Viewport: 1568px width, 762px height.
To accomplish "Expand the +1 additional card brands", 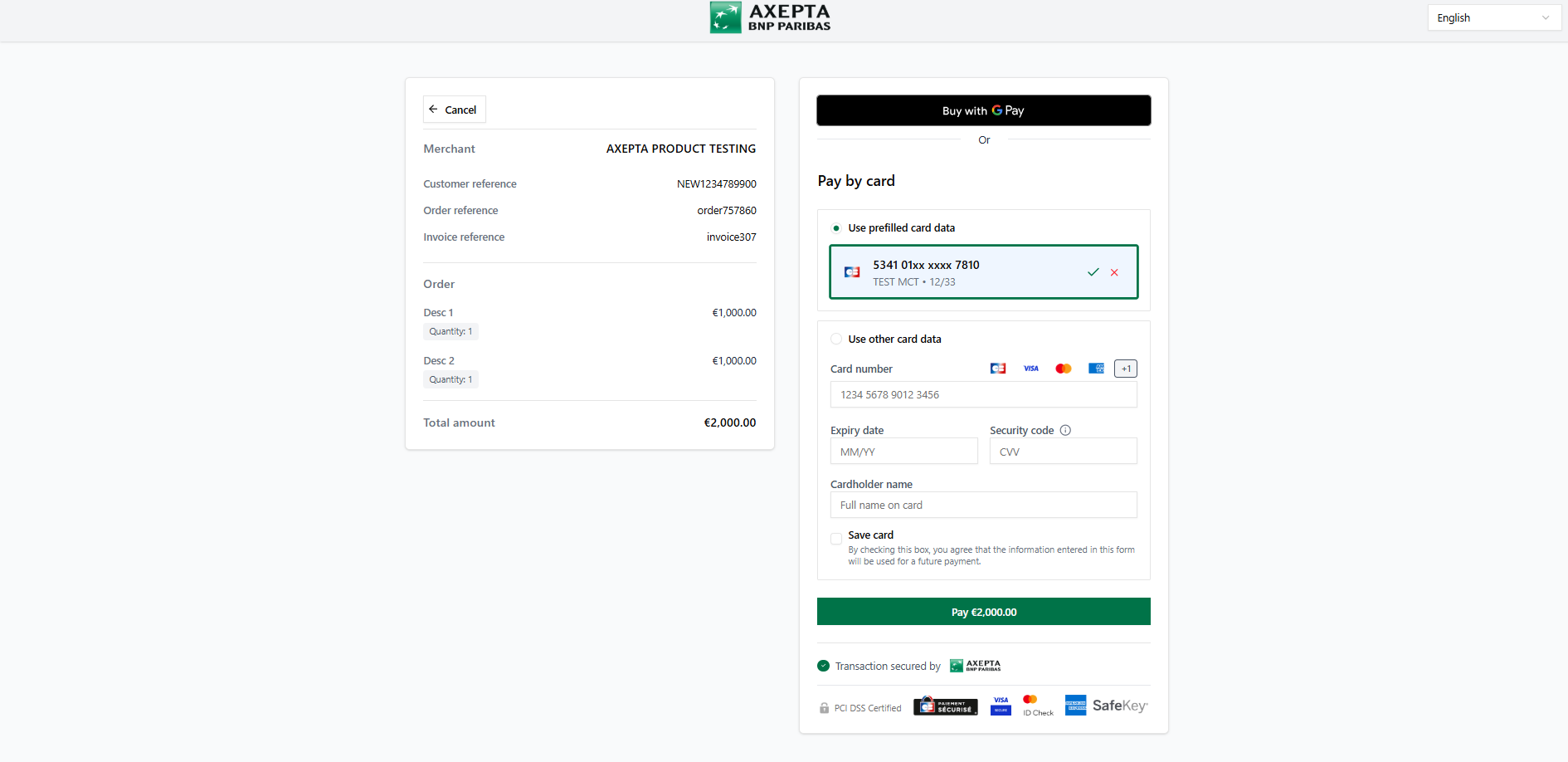I will tap(1125, 369).
